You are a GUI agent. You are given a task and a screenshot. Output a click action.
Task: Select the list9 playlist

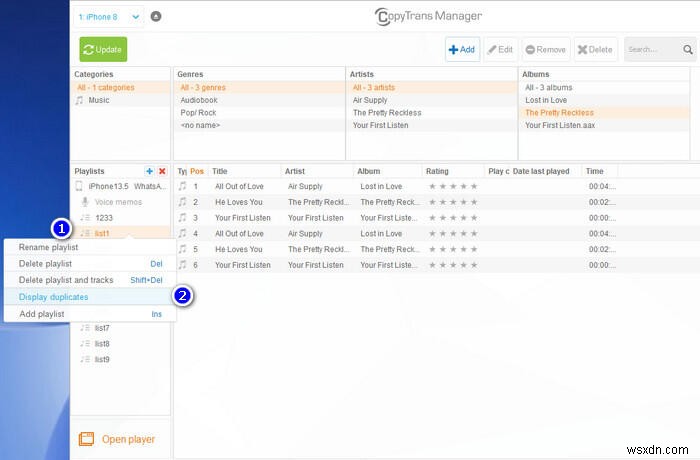(121, 359)
